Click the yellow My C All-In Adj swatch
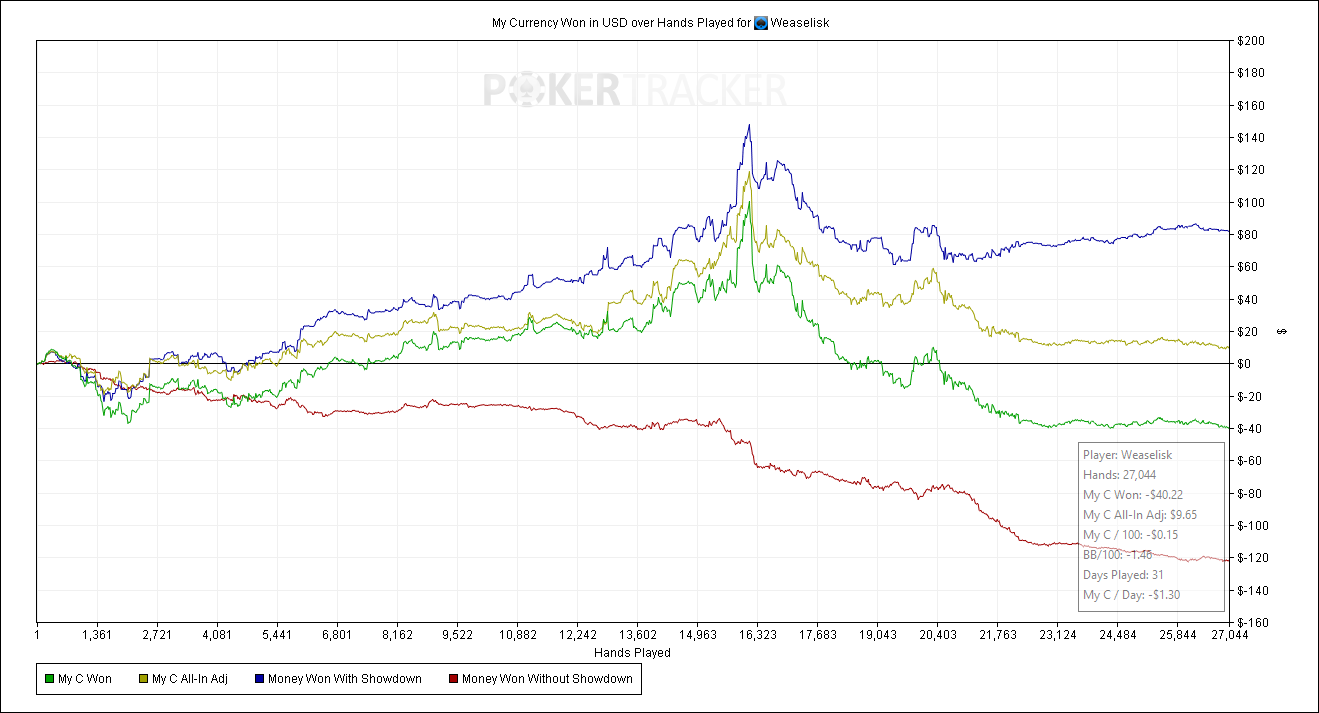This screenshot has height=713, width=1319. tap(142, 679)
